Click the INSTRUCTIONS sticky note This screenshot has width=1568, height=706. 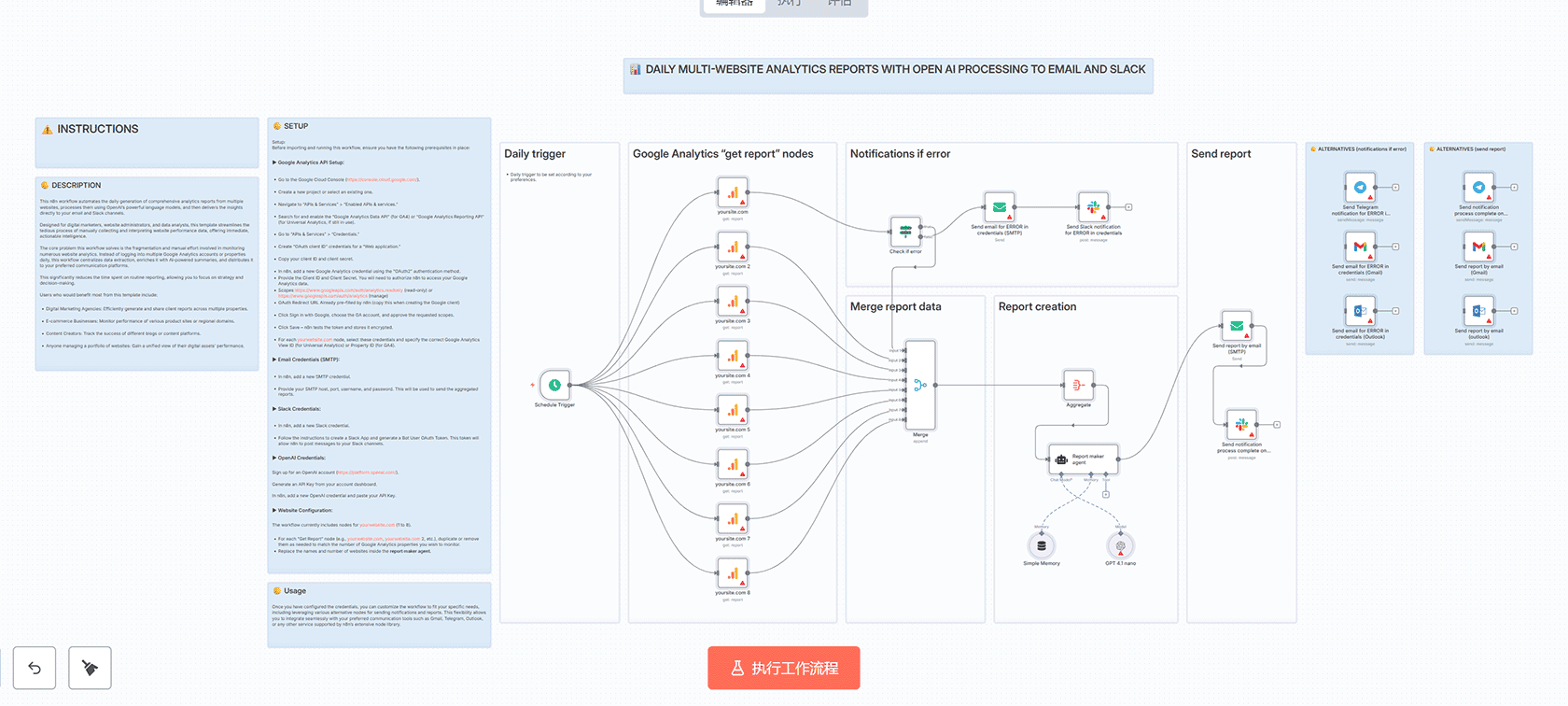[x=147, y=141]
